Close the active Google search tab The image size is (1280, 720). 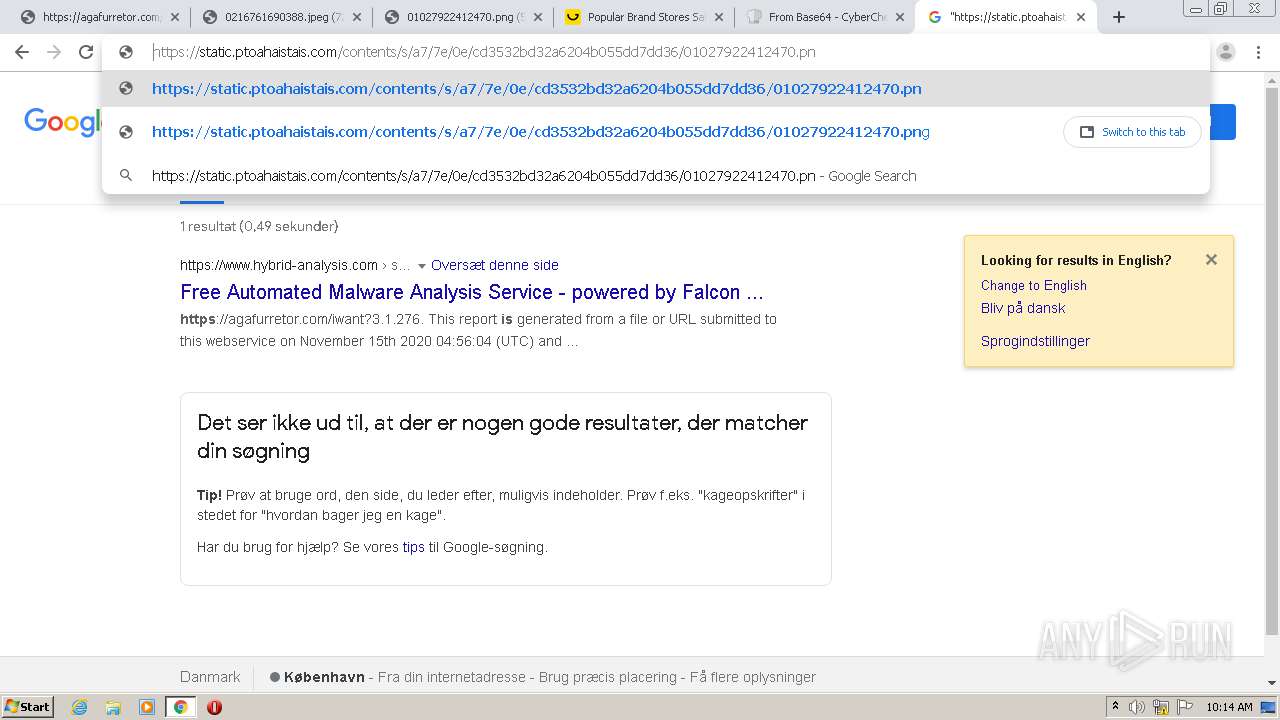pyautogui.click(x=1081, y=17)
